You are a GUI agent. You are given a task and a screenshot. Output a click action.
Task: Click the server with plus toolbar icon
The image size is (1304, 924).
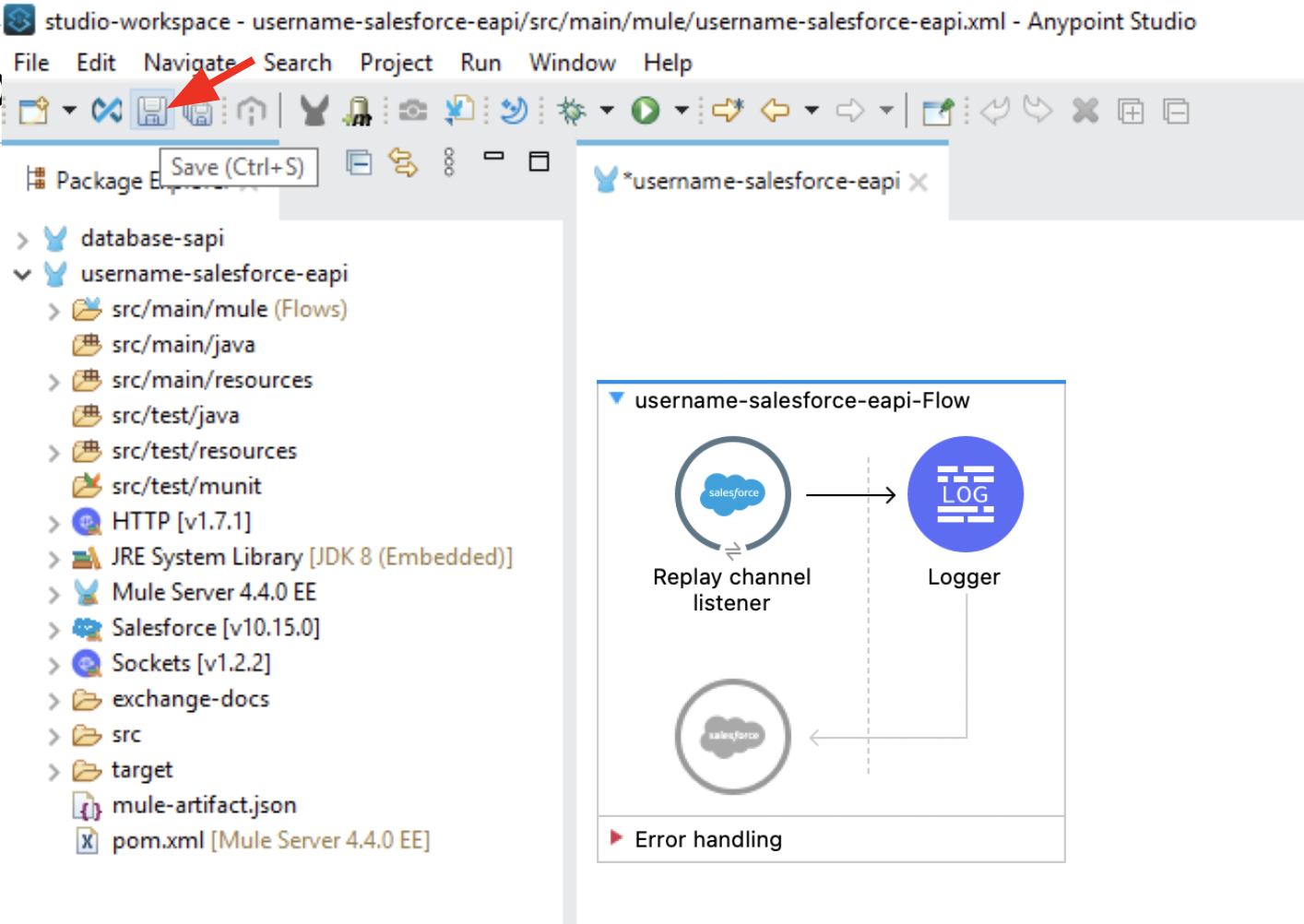[358, 111]
